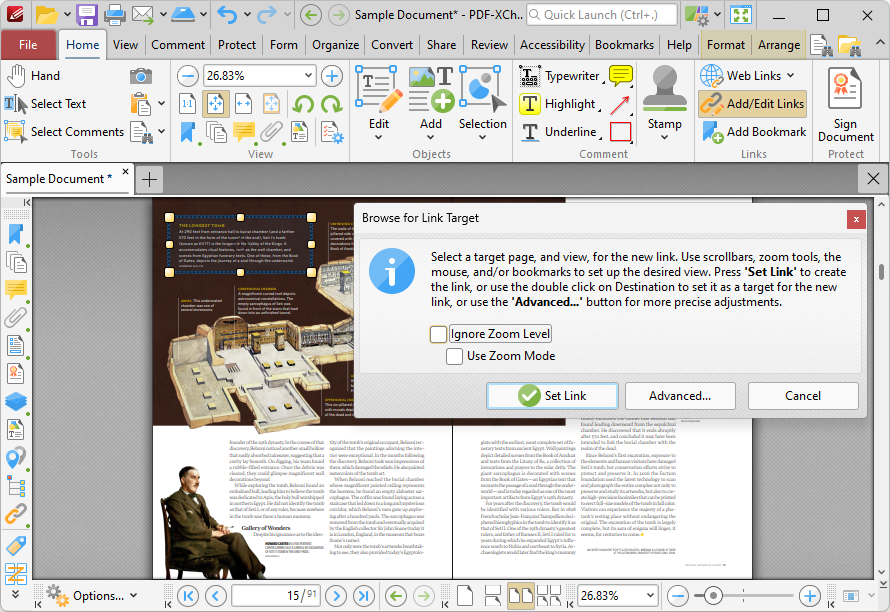Select the red Rectangle annotation tool

pos(620,132)
